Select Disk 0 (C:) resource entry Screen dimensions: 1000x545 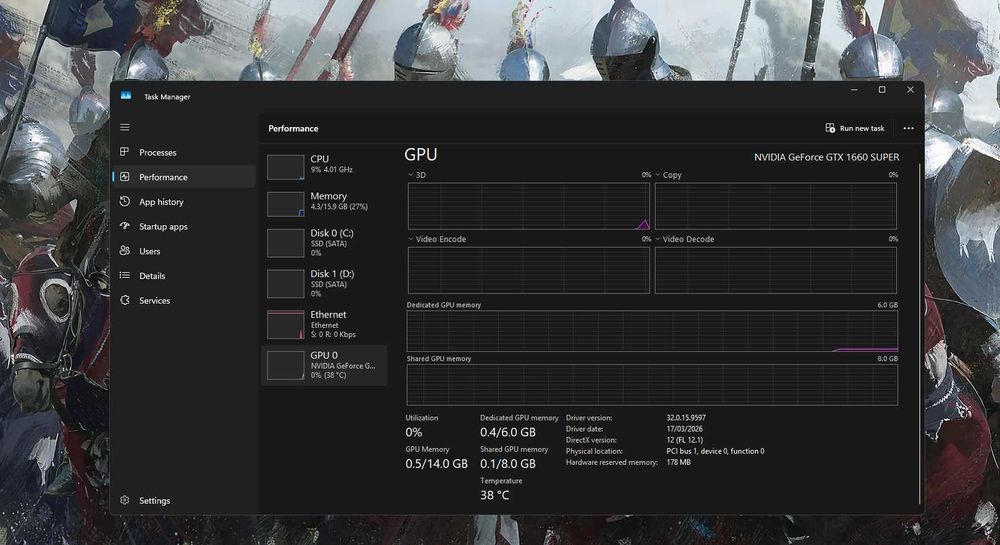pyautogui.click(x=324, y=243)
